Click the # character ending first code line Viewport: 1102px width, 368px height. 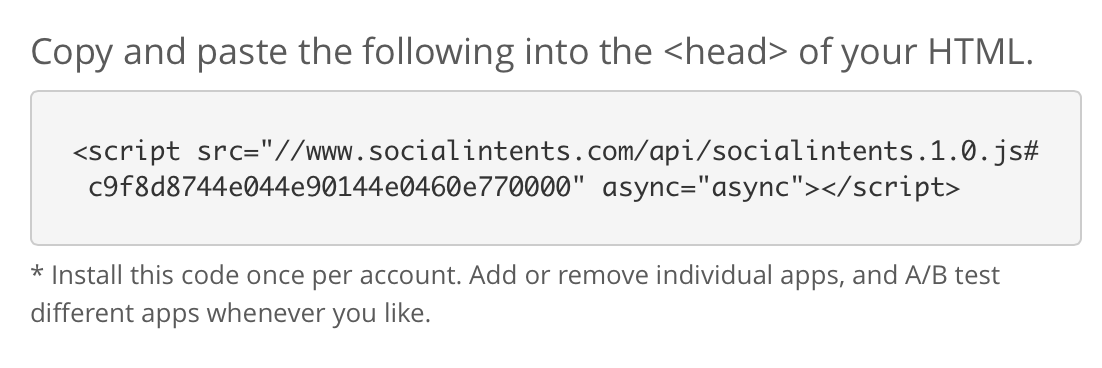(x=1031, y=151)
